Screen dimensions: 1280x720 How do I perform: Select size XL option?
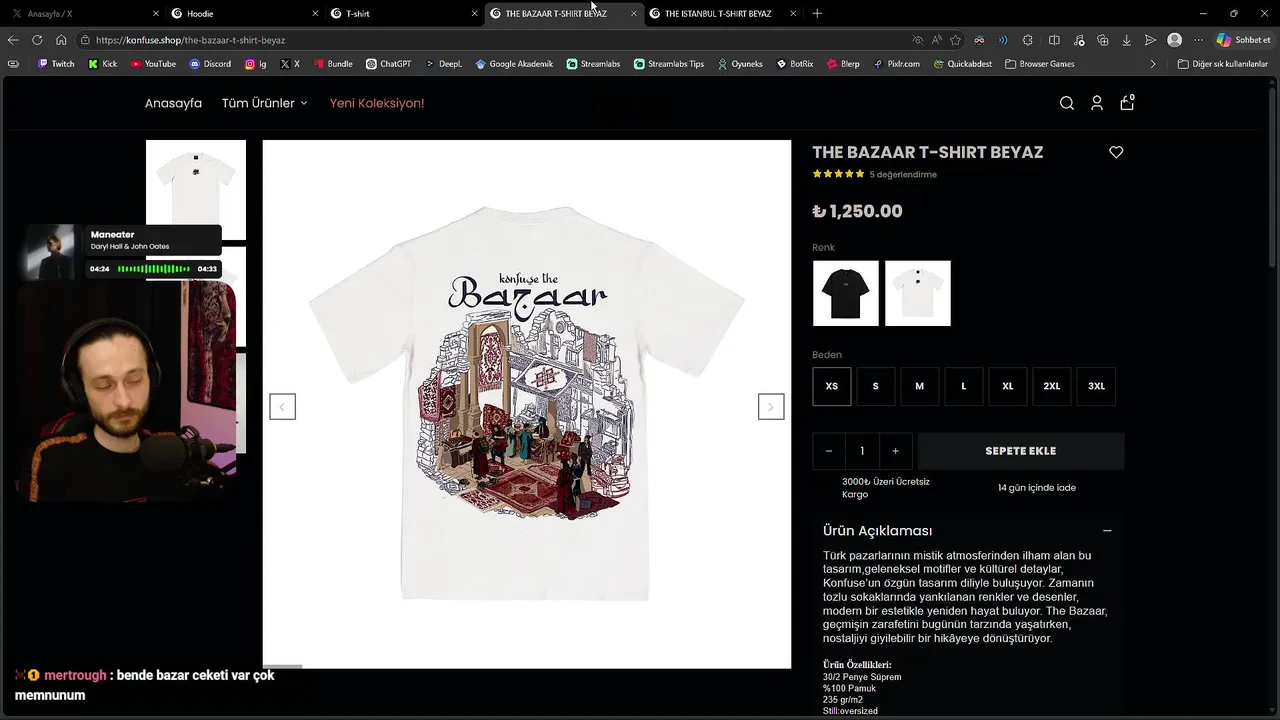coord(1008,386)
